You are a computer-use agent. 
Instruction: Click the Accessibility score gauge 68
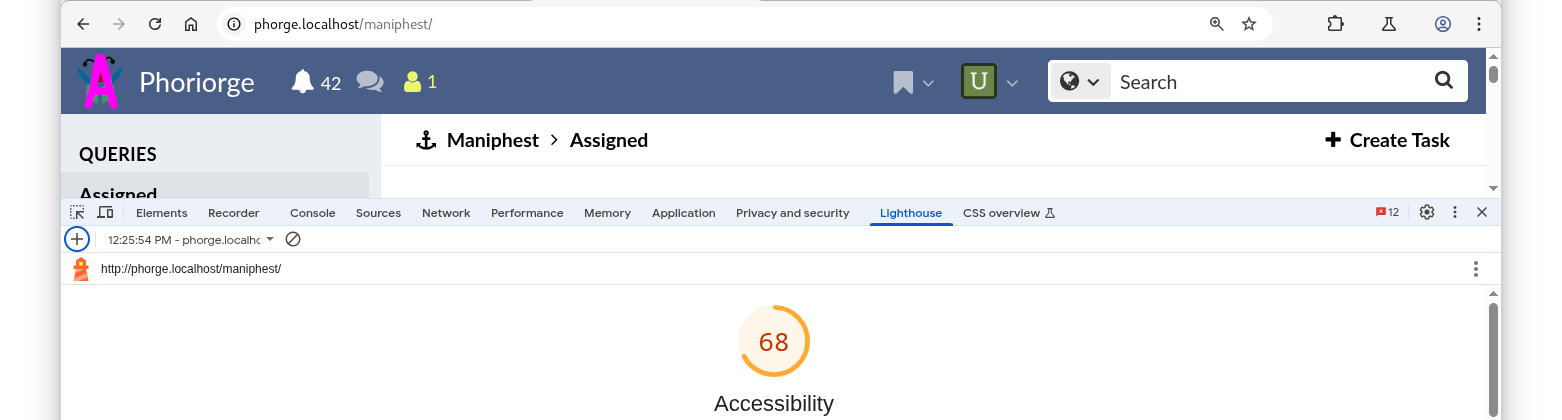(x=774, y=341)
